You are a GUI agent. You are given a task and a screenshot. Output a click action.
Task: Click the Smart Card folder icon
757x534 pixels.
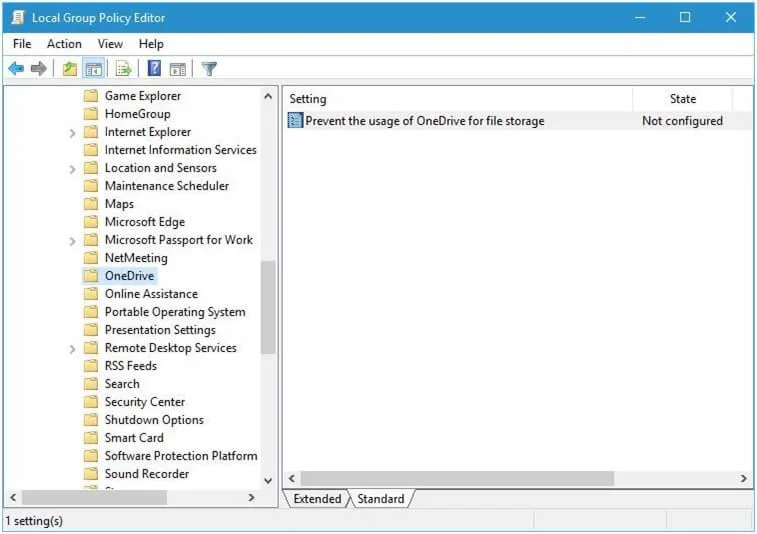[x=91, y=438]
